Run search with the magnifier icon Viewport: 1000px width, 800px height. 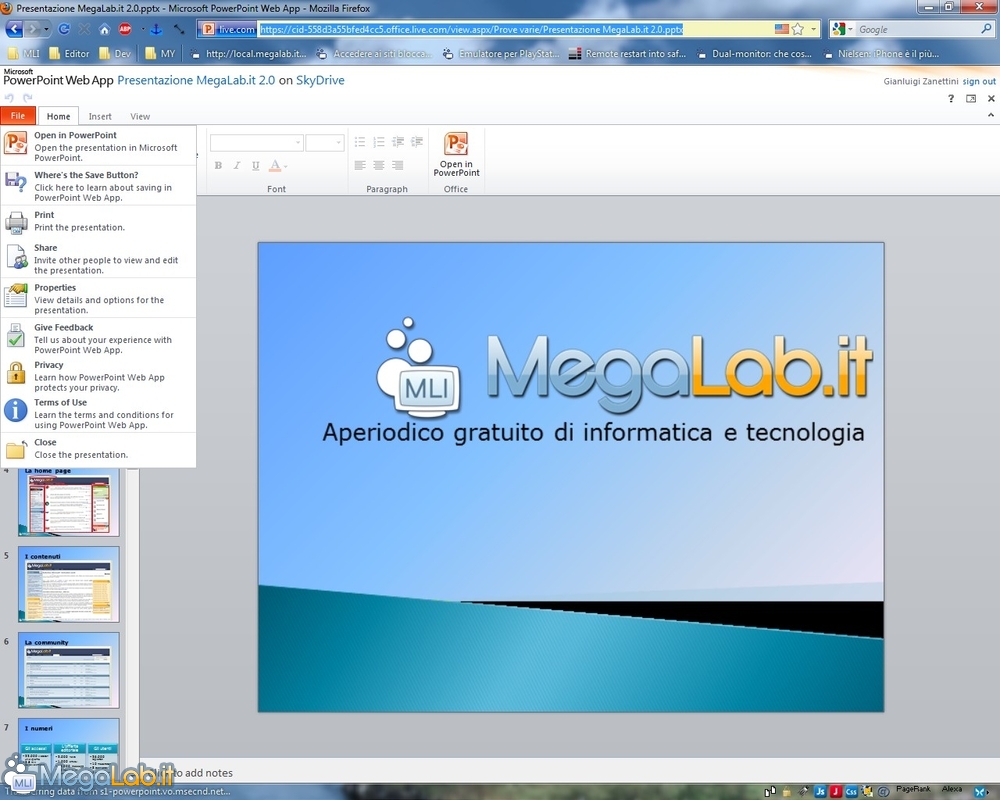[987, 29]
